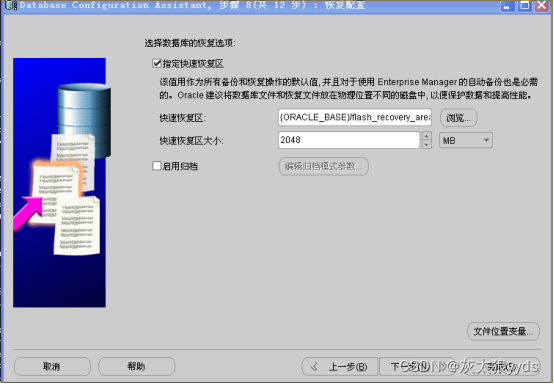Click the database icon in title bar
Image resolution: width=554 pixels, height=384 pixels.
(11, 5)
